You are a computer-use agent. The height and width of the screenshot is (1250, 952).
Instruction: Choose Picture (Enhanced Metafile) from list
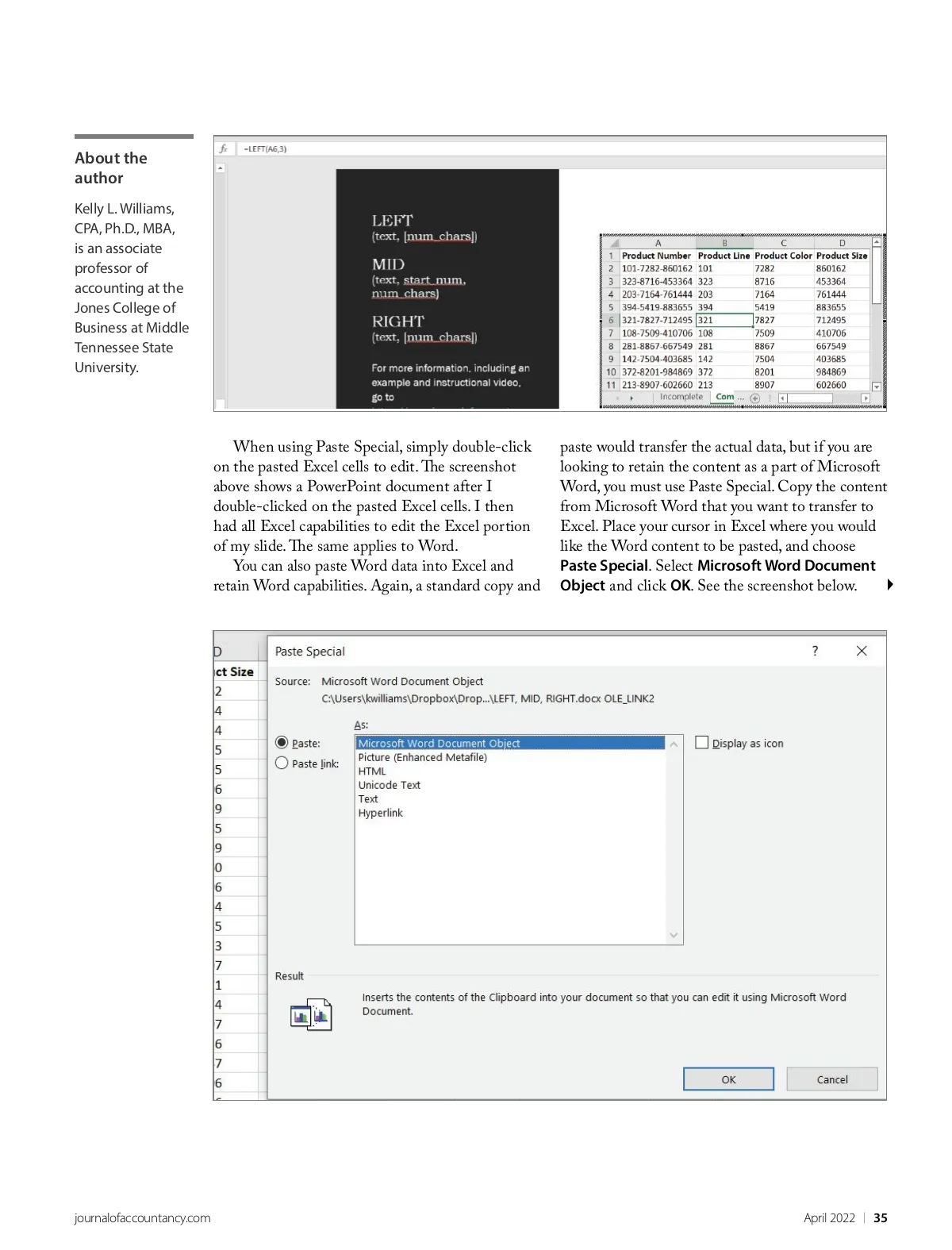(x=422, y=757)
